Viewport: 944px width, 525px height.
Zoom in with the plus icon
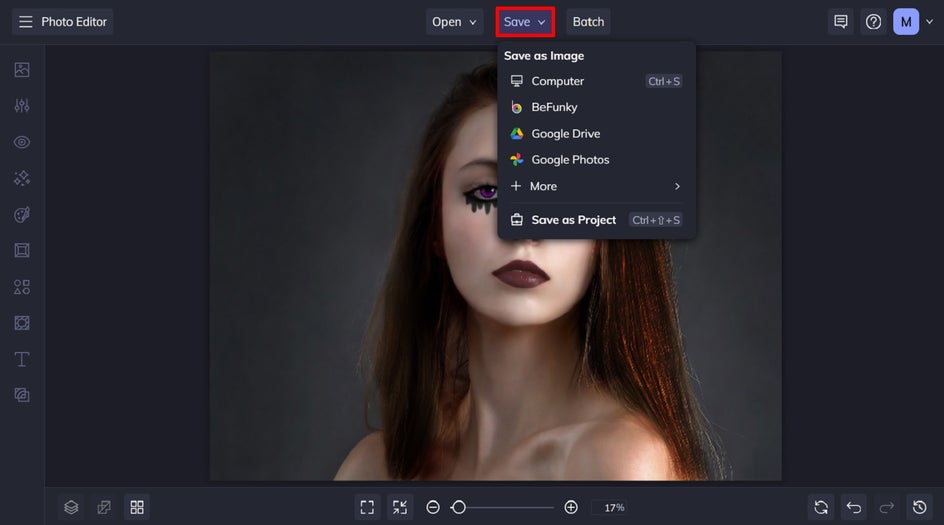tap(571, 508)
